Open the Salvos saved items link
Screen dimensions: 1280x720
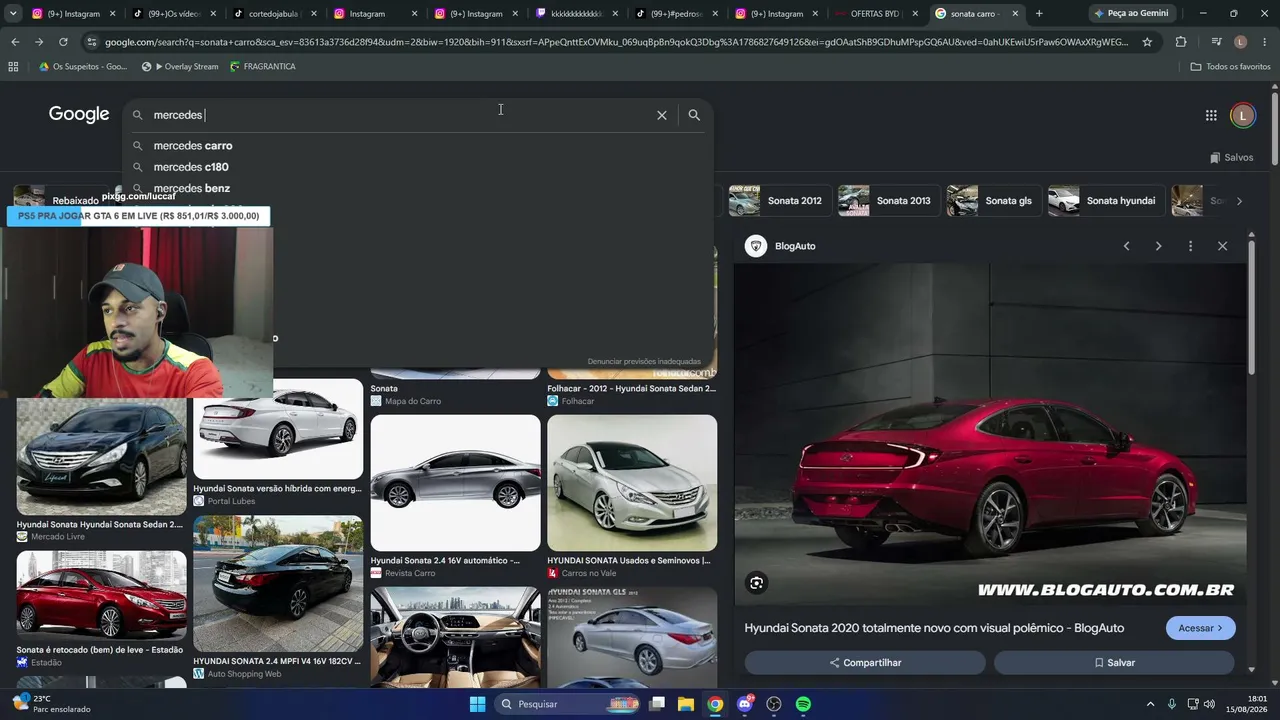pyautogui.click(x=1231, y=157)
